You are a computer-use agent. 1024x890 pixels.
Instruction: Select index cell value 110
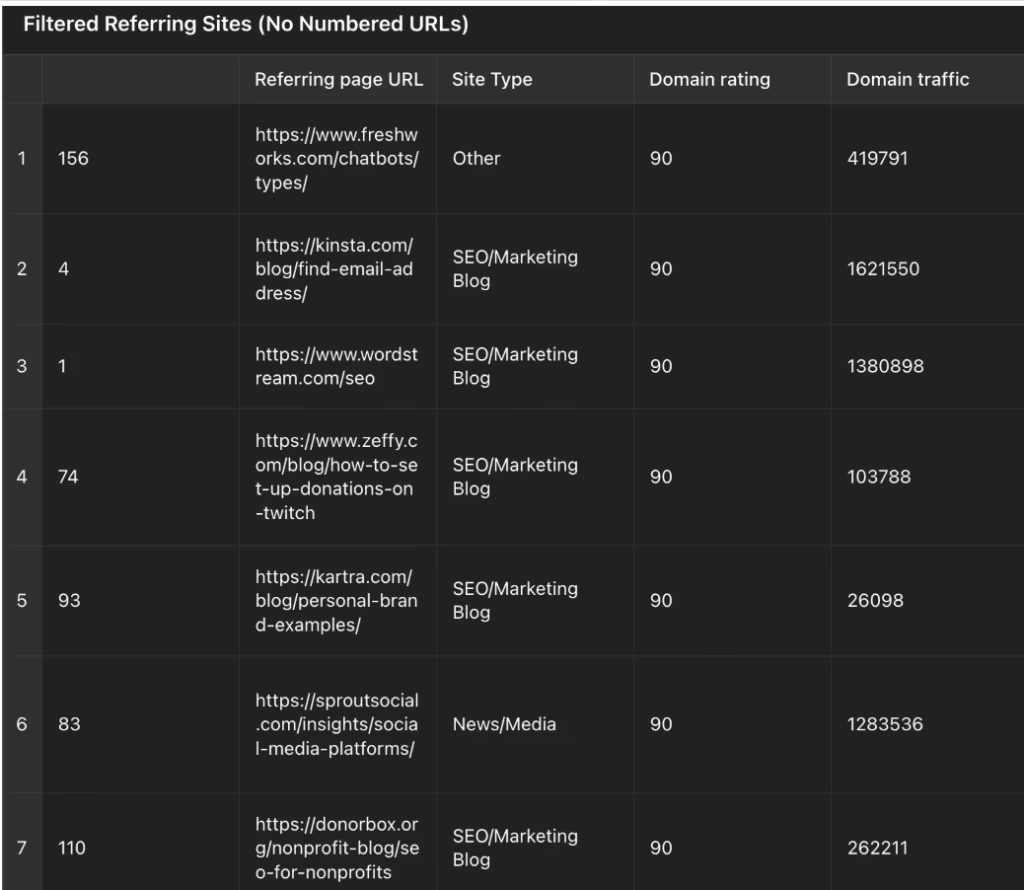(x=71, y=848)
